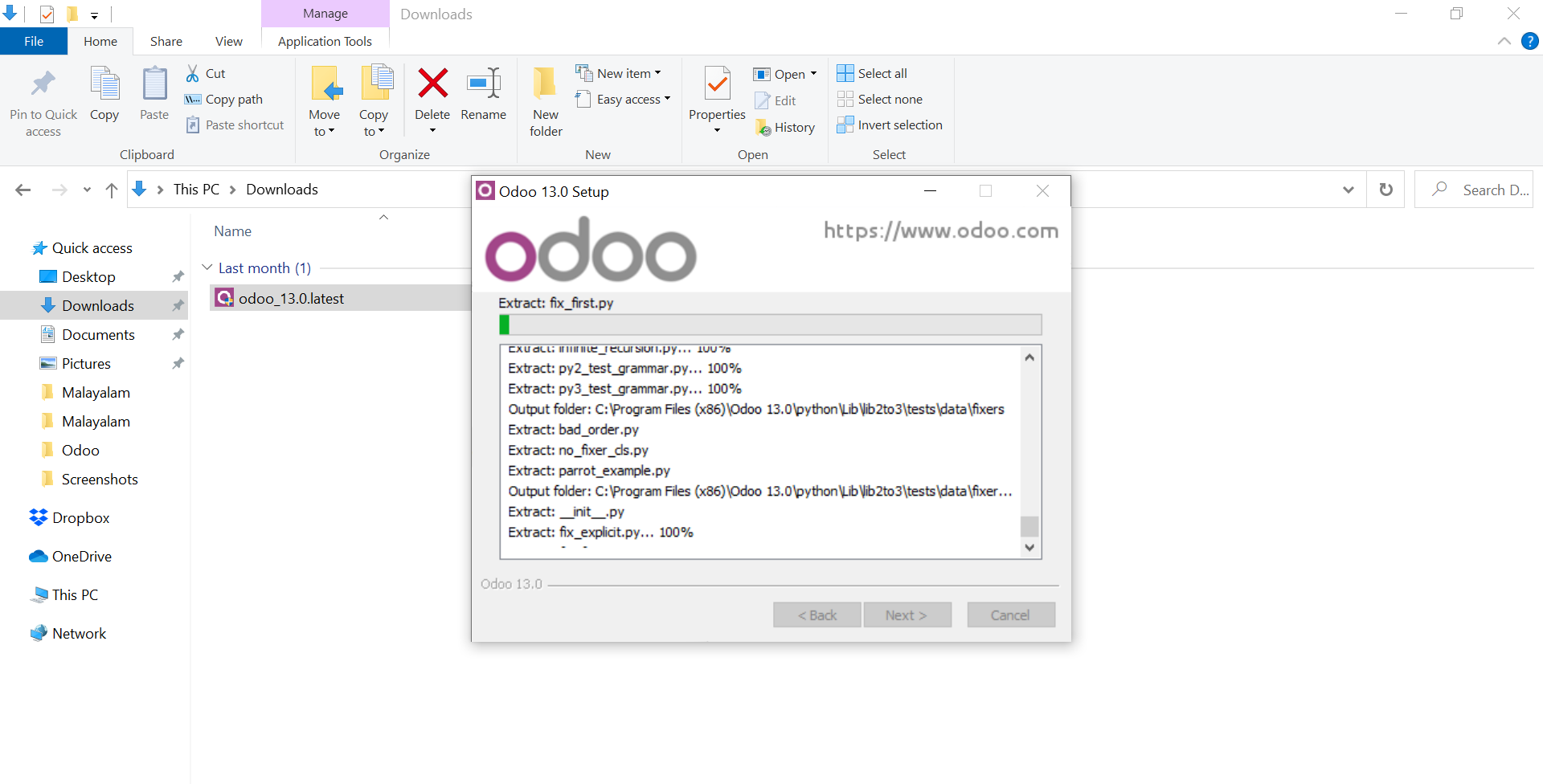Click the New folder icon
This screenshot has height=784, width=1543.
pos(545,84)
